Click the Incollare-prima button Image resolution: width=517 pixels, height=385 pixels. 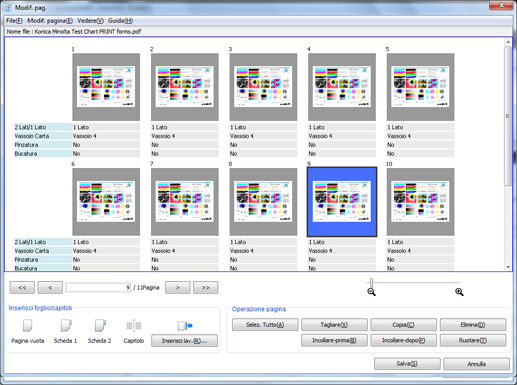point(334,340)
